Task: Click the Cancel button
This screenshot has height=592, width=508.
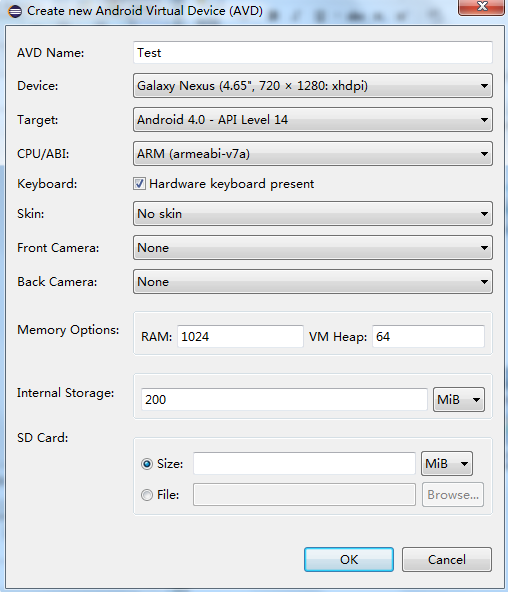Action: point(447,560)
